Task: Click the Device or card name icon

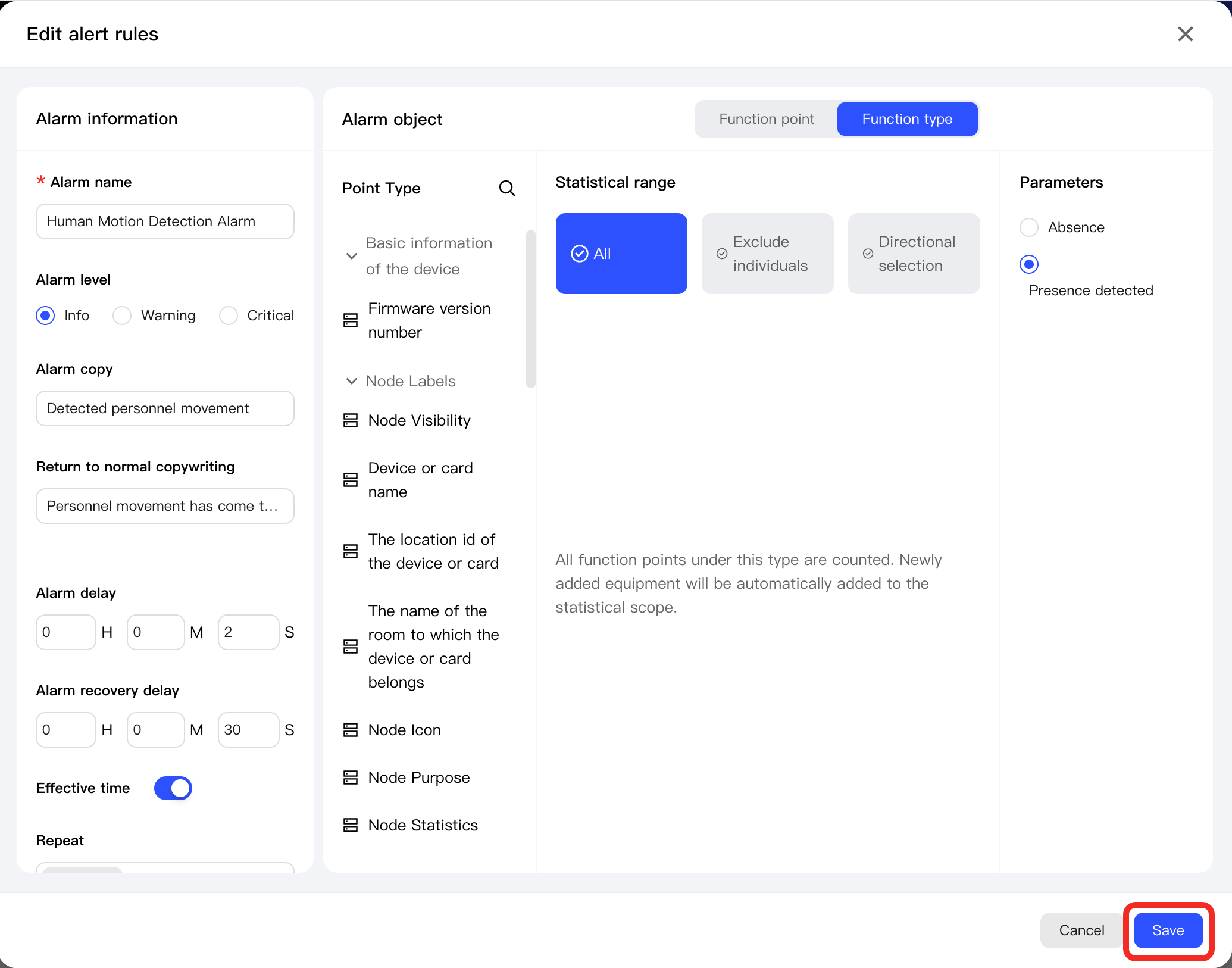Action: pos(351,480)
